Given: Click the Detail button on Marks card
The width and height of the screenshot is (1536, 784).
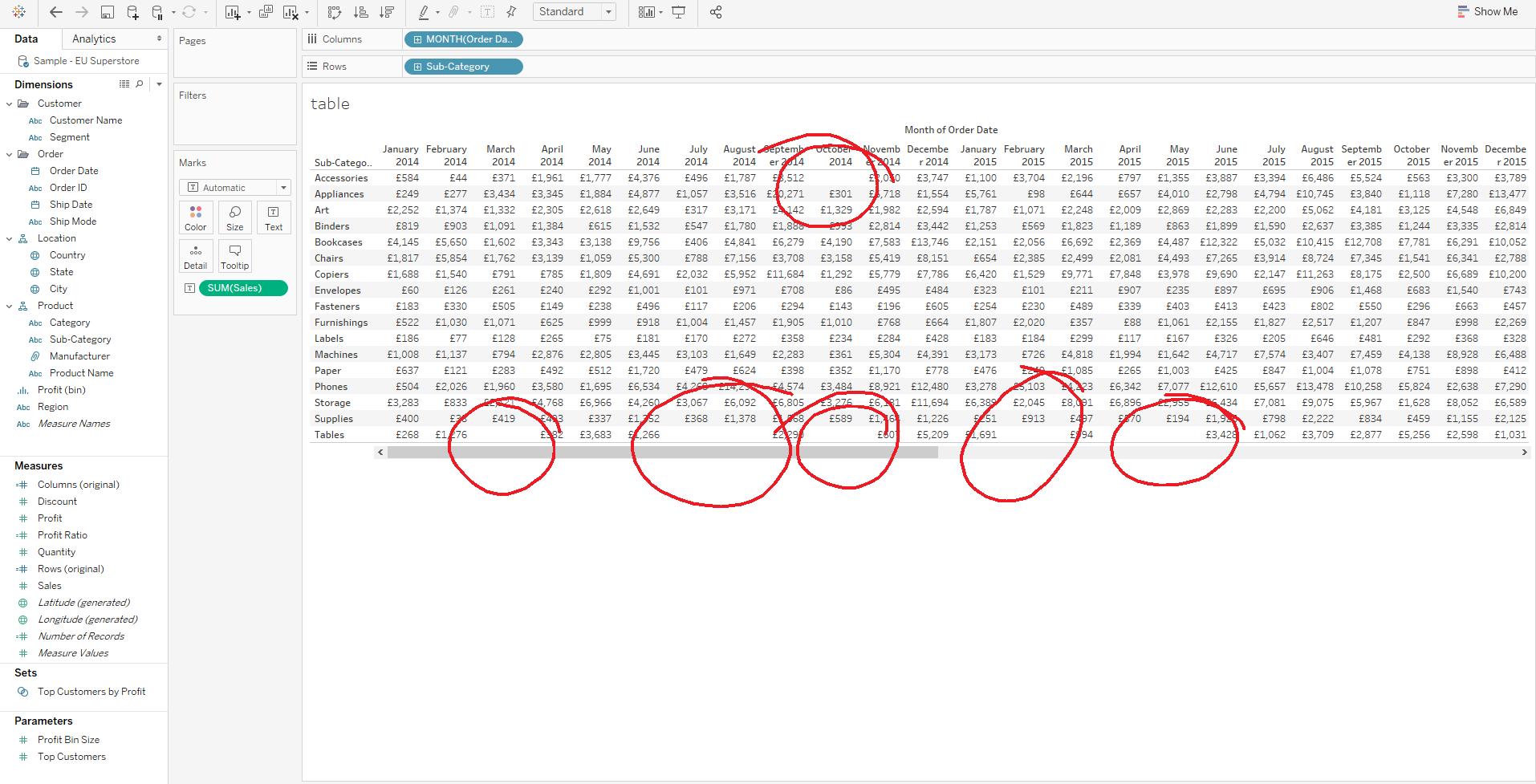Looking at the screenshot, I should 195,255.
